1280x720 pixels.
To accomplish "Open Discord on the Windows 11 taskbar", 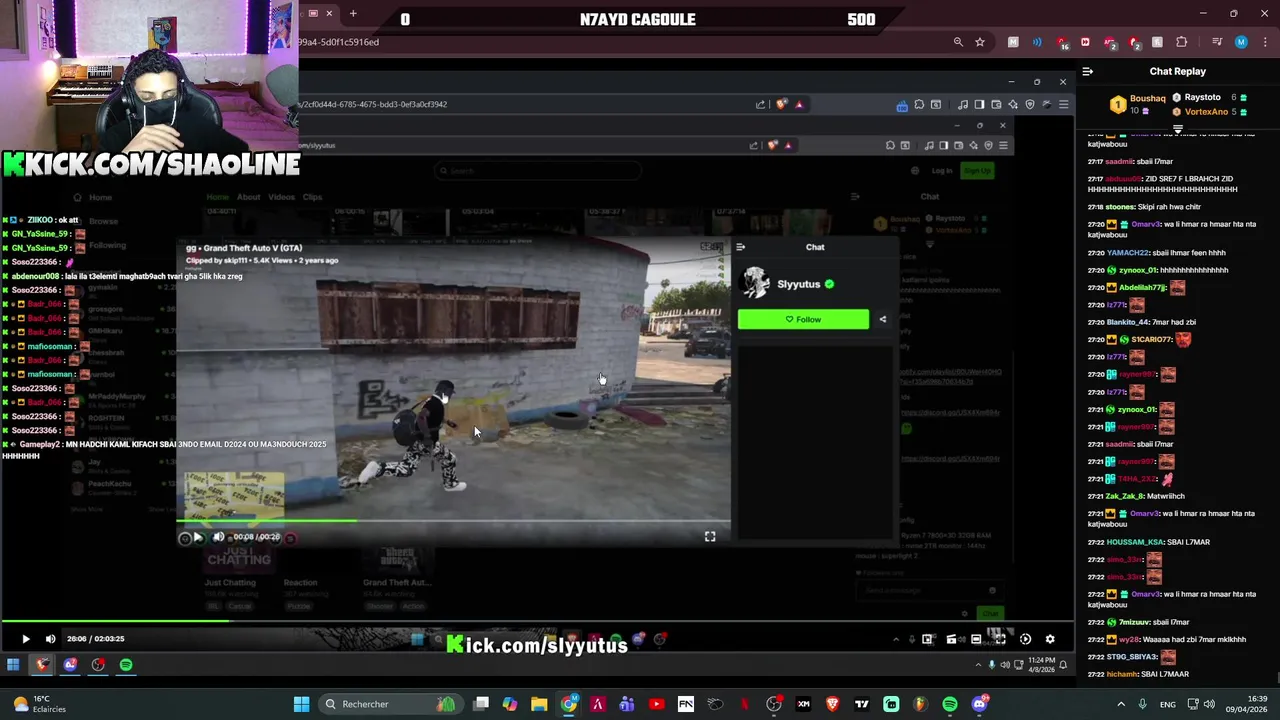I will [x=980, y=704].
